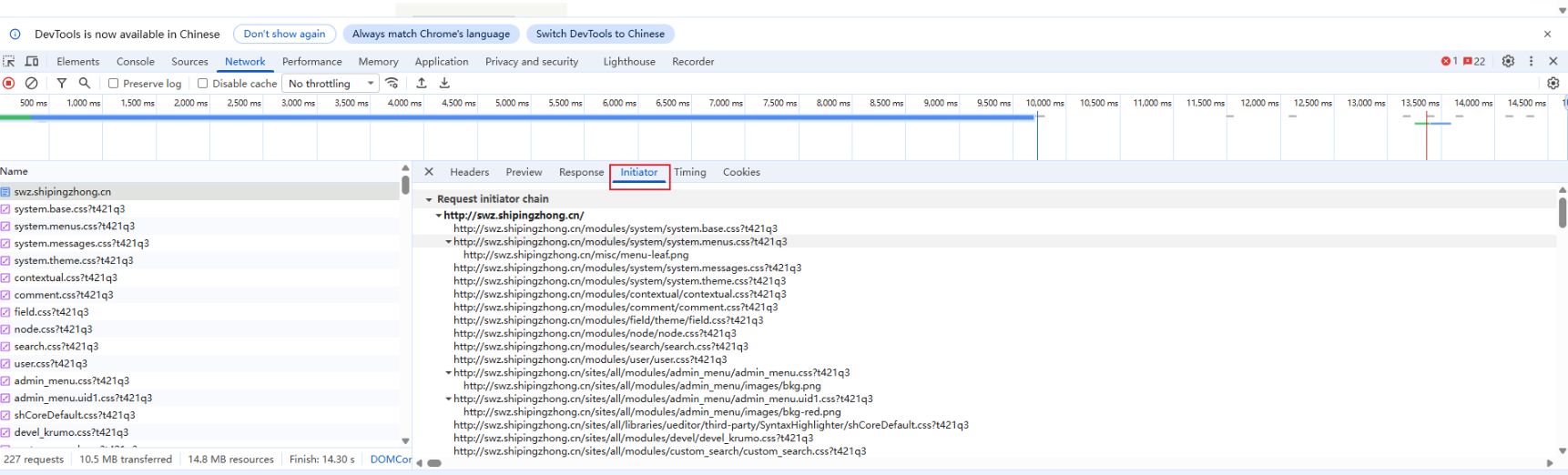Viewport: 1568px width, 475px height.
Task: Click the Don't show again button
Action: click(x=284, y=34)
